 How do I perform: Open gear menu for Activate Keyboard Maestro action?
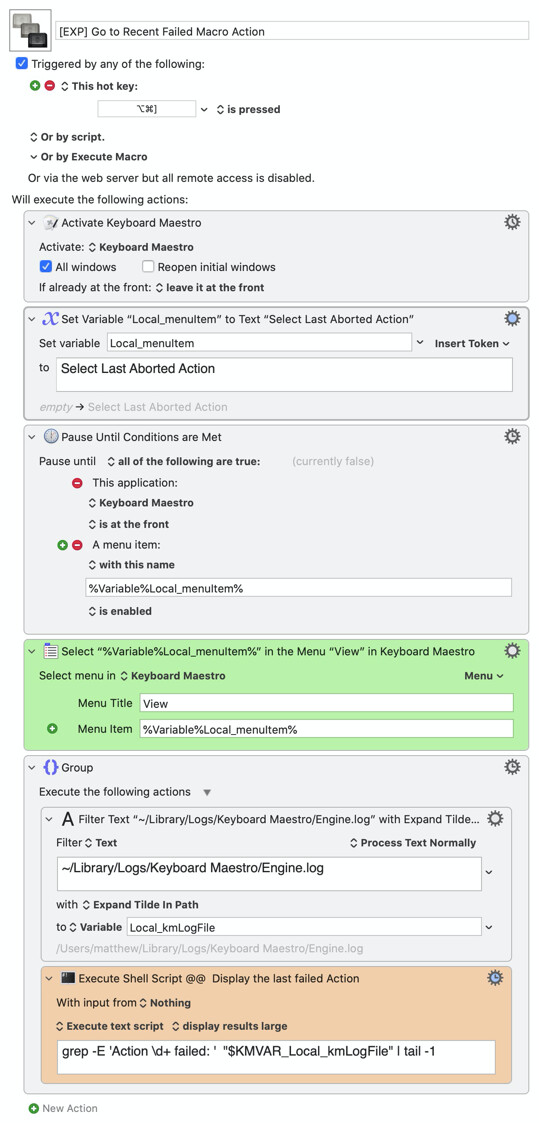(x=513, y=222)
